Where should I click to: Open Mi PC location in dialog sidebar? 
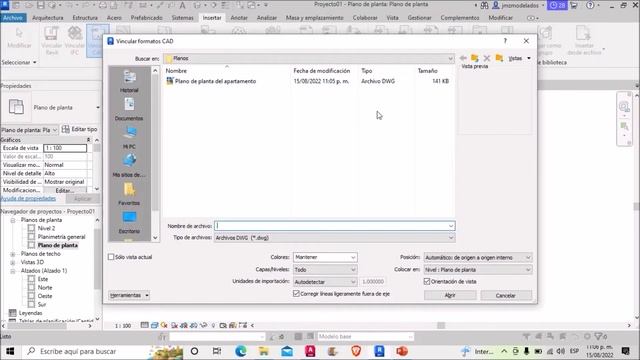point(129,137)
